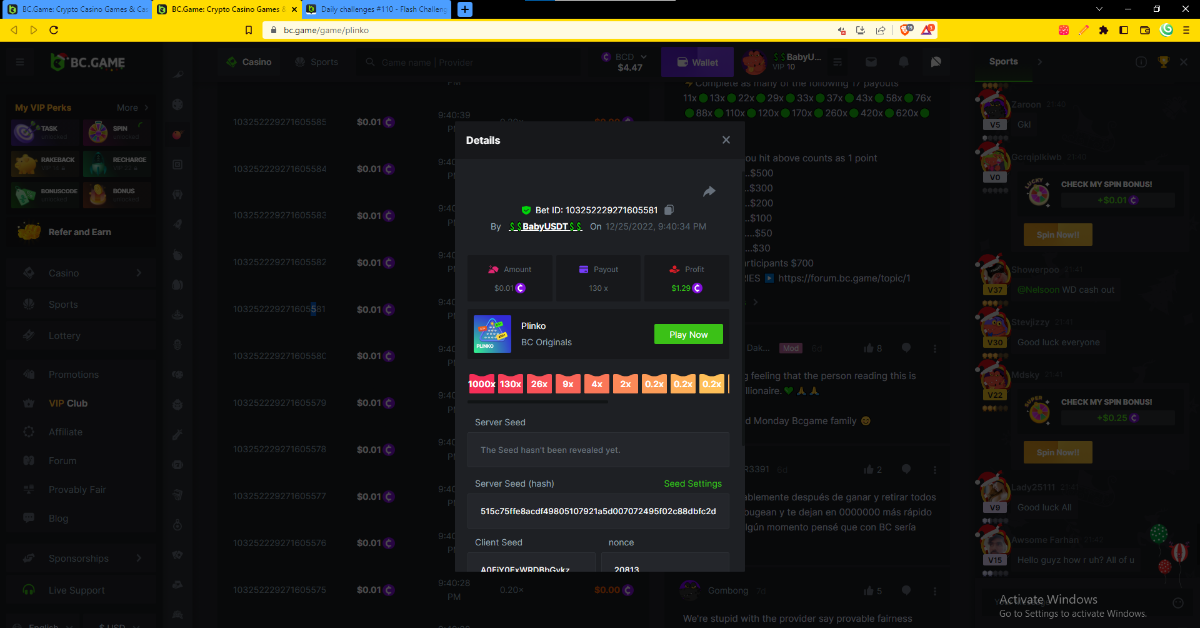Copy the Bet ID using the copy icon
Screen dimensions: 1200x628
pyautogui.click(x=669, y=210)
